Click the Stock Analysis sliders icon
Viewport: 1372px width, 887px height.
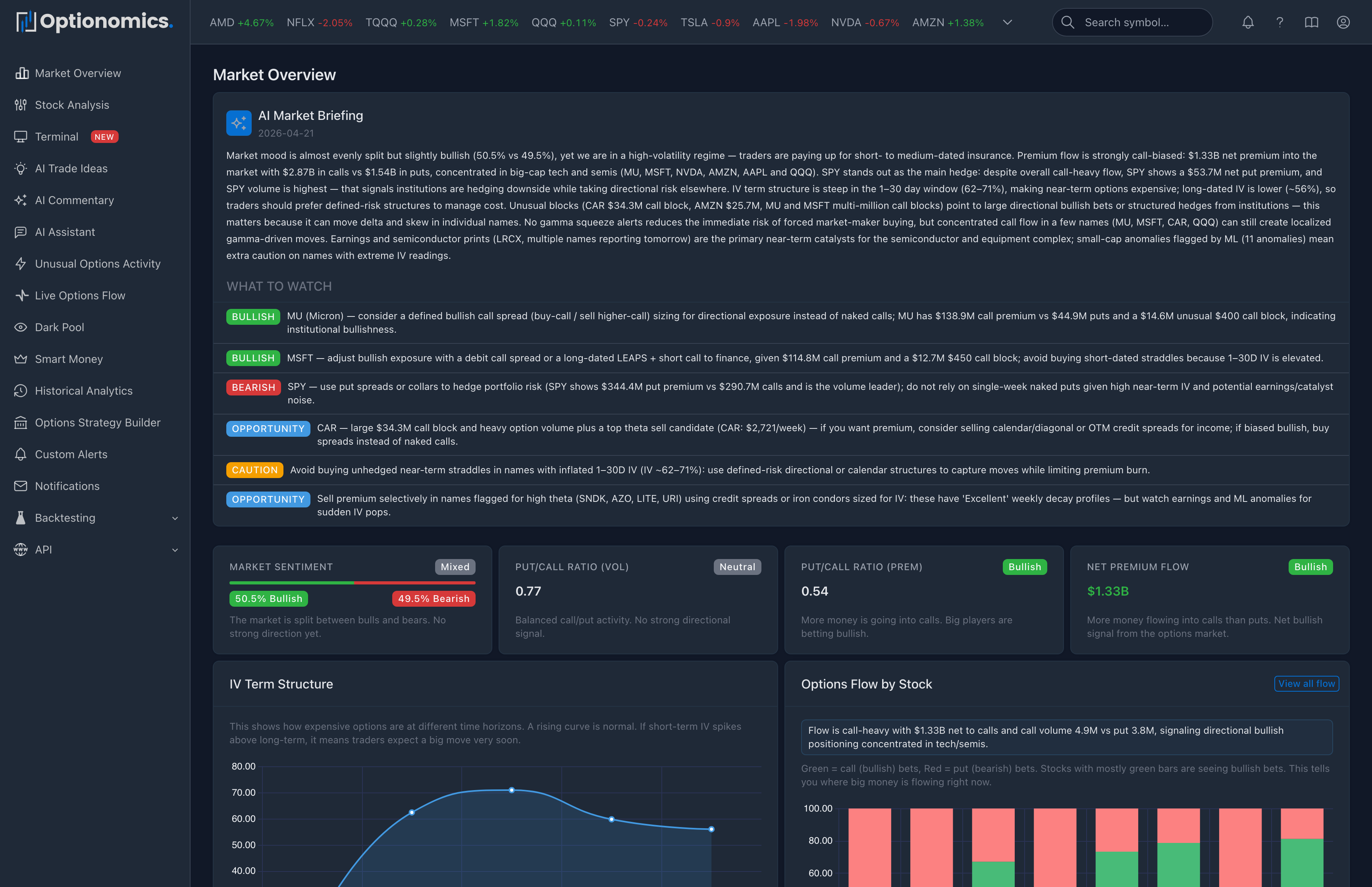coord(21,105)
